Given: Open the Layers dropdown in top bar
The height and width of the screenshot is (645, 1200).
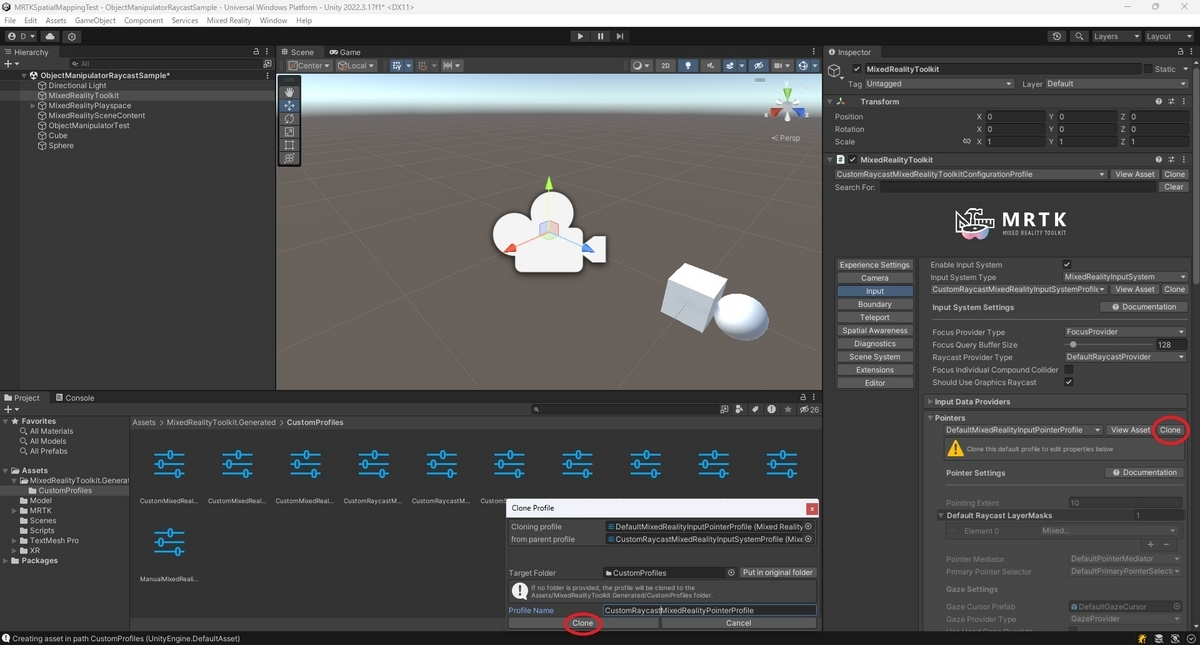Looking at the screenshot, I should point(1115,36).
